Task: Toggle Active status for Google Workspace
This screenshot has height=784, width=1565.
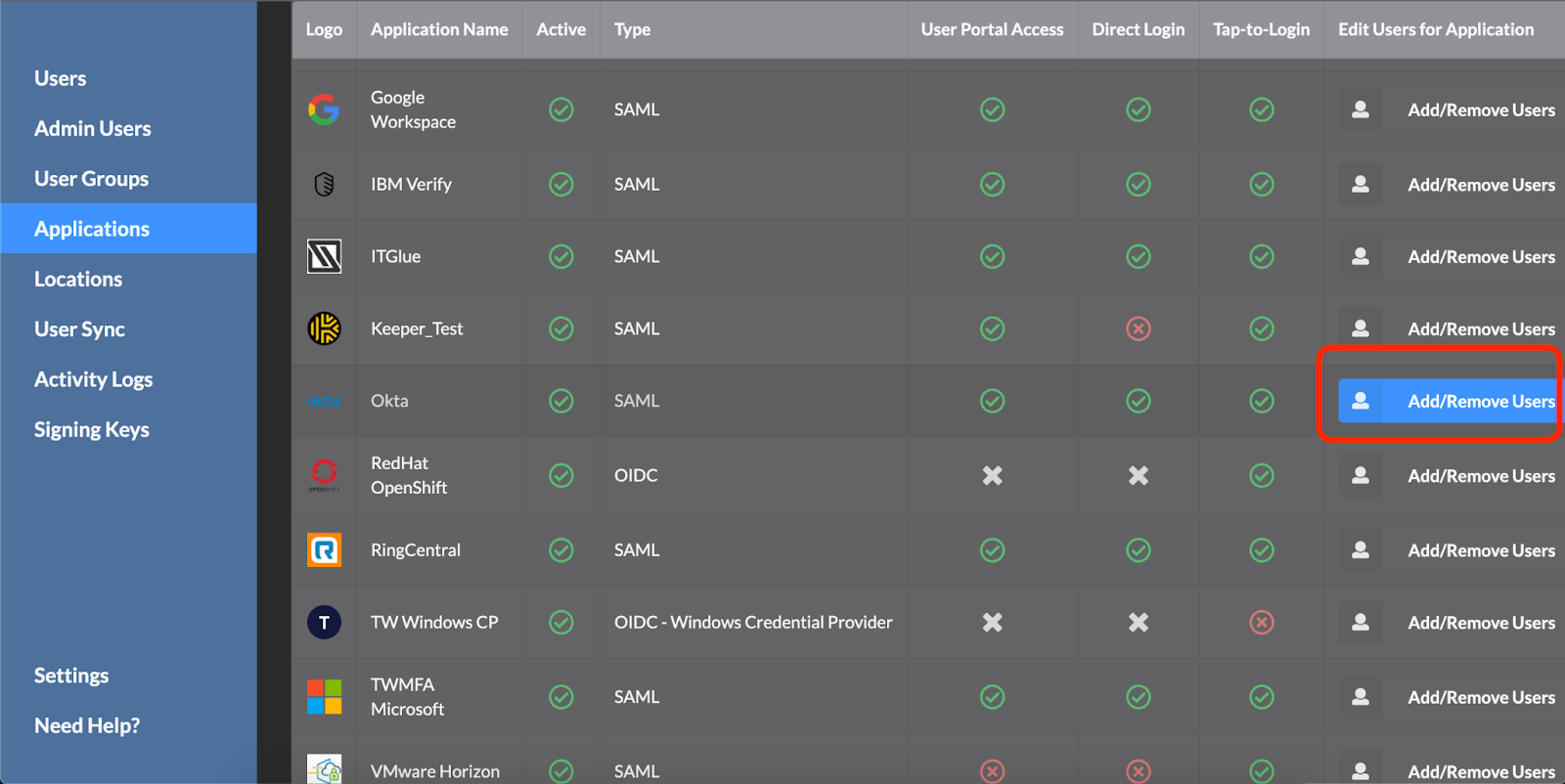Action: pos(561,109)
